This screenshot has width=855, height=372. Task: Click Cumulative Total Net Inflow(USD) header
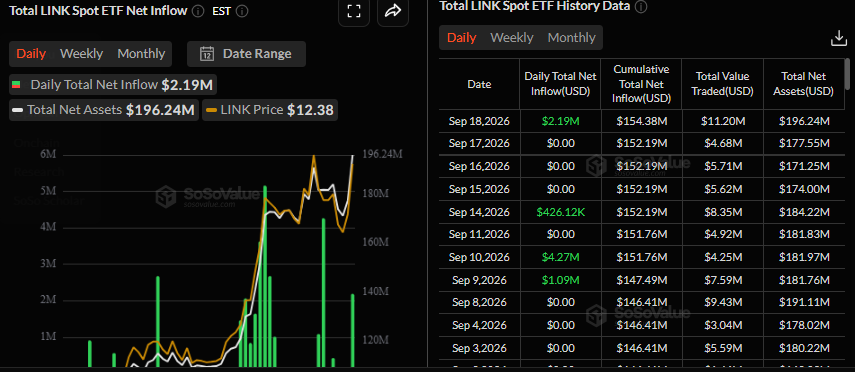(x=641, y=85)
